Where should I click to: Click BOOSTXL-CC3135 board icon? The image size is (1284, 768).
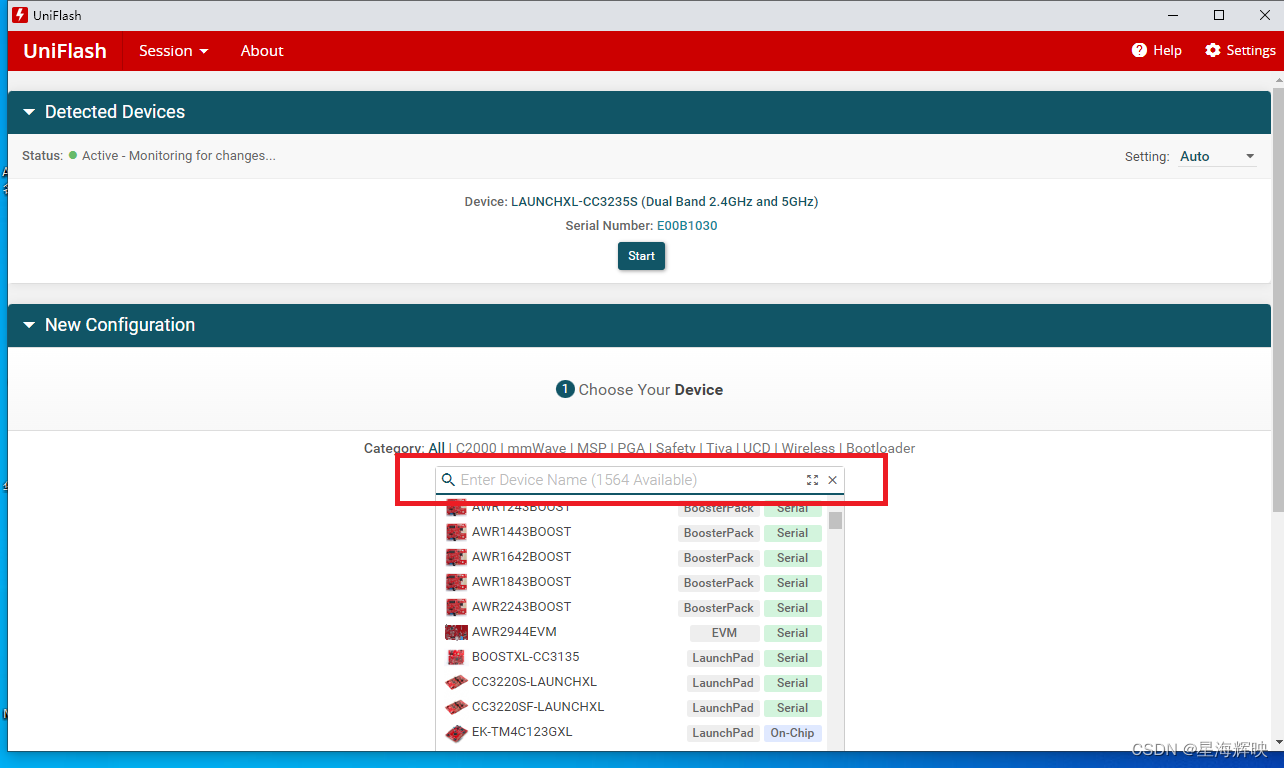pos(456,657)
